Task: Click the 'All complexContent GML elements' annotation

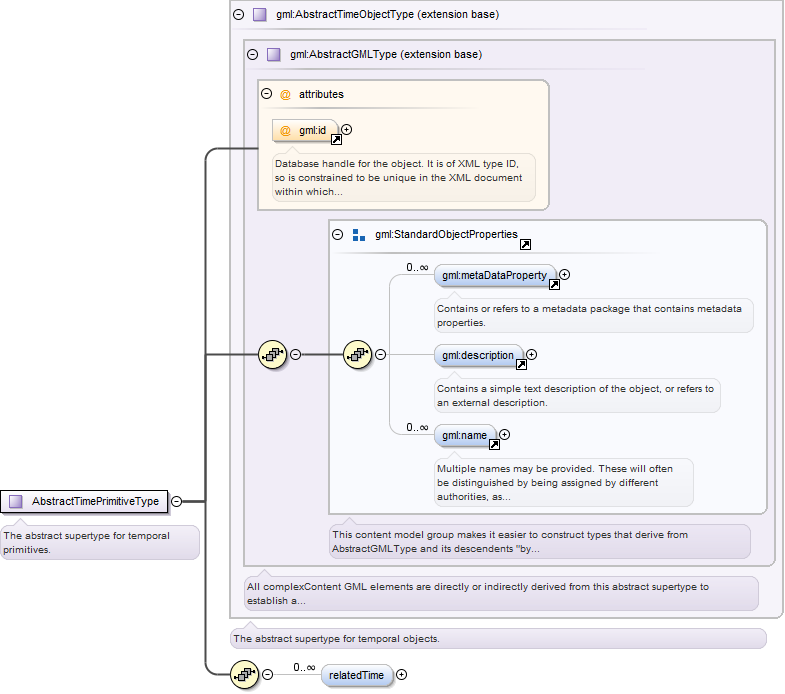Action: pyautogui.click(x=501, y=594)
